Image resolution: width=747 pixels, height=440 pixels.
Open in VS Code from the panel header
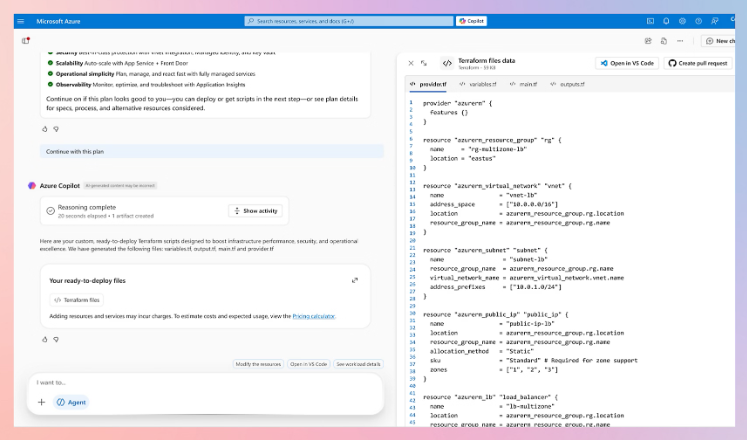coord(627,63)
